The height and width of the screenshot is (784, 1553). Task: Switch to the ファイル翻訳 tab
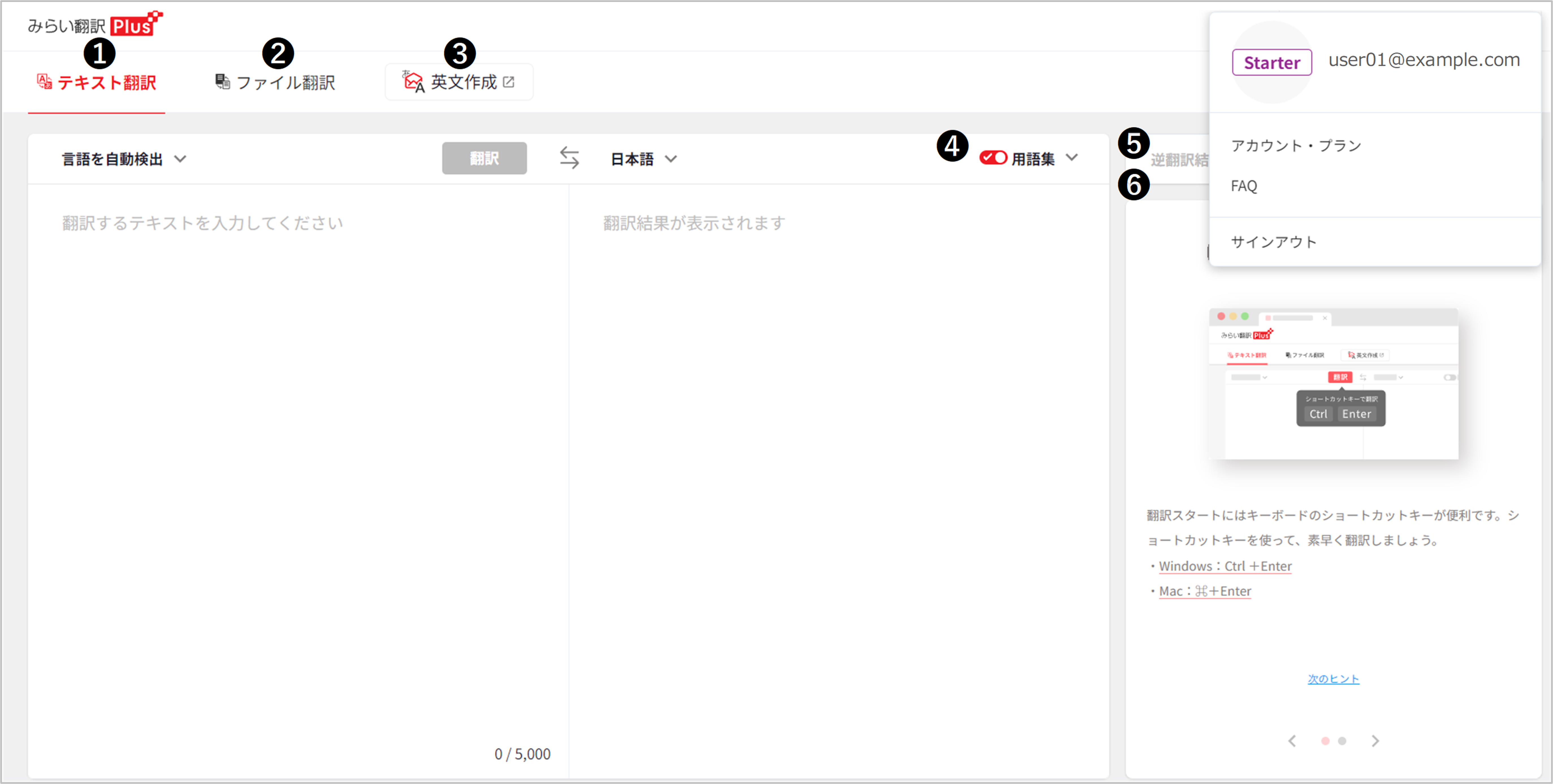click(x=275, y=82)
